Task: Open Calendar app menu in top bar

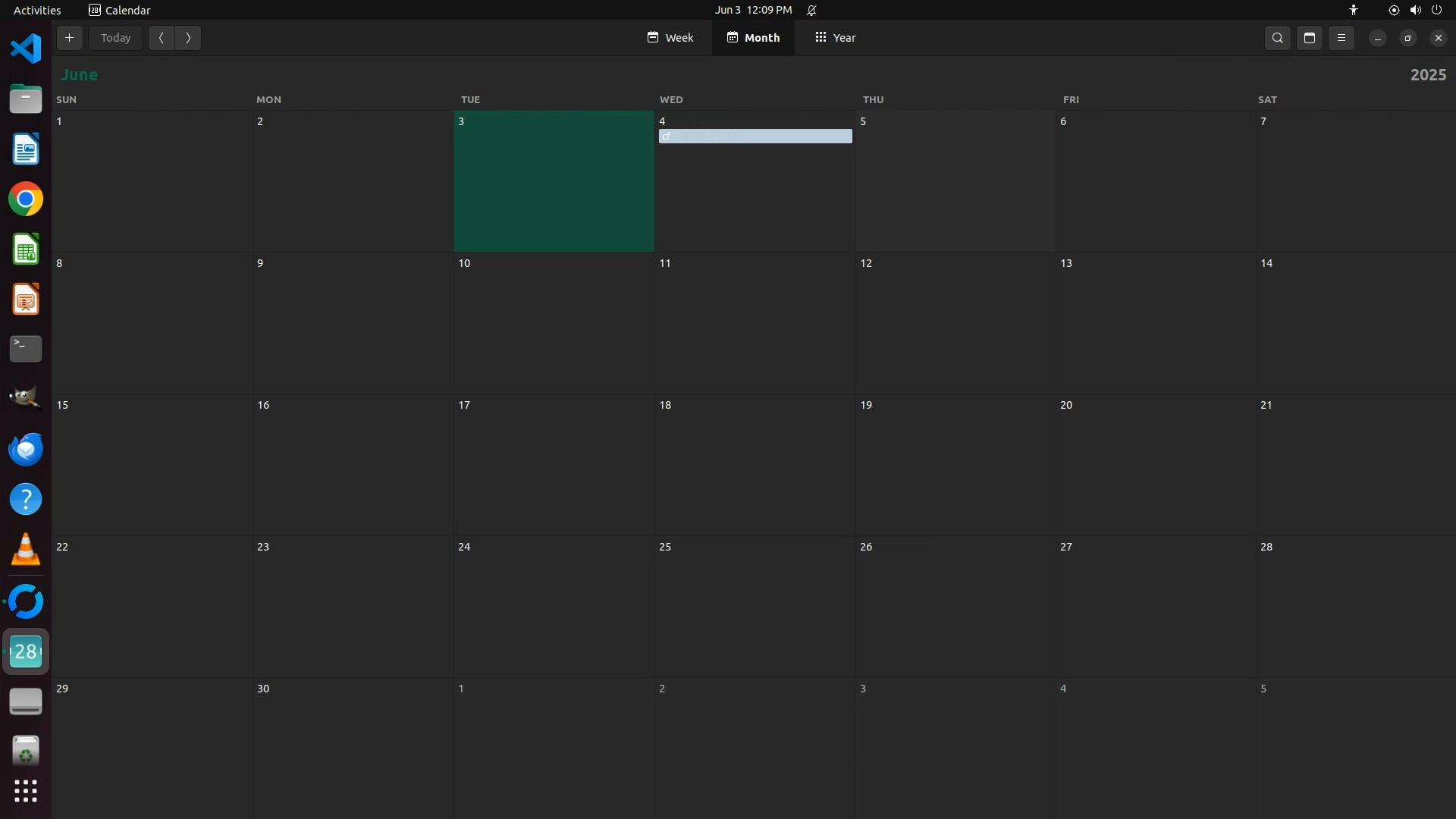Action: pyautogui.click(x=120, y=10)
